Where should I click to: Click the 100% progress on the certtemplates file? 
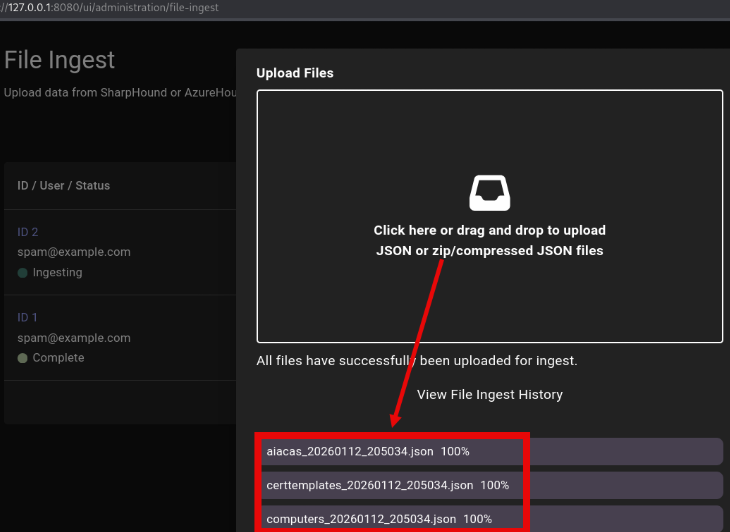pyautogui.click(x=494, y=485)
